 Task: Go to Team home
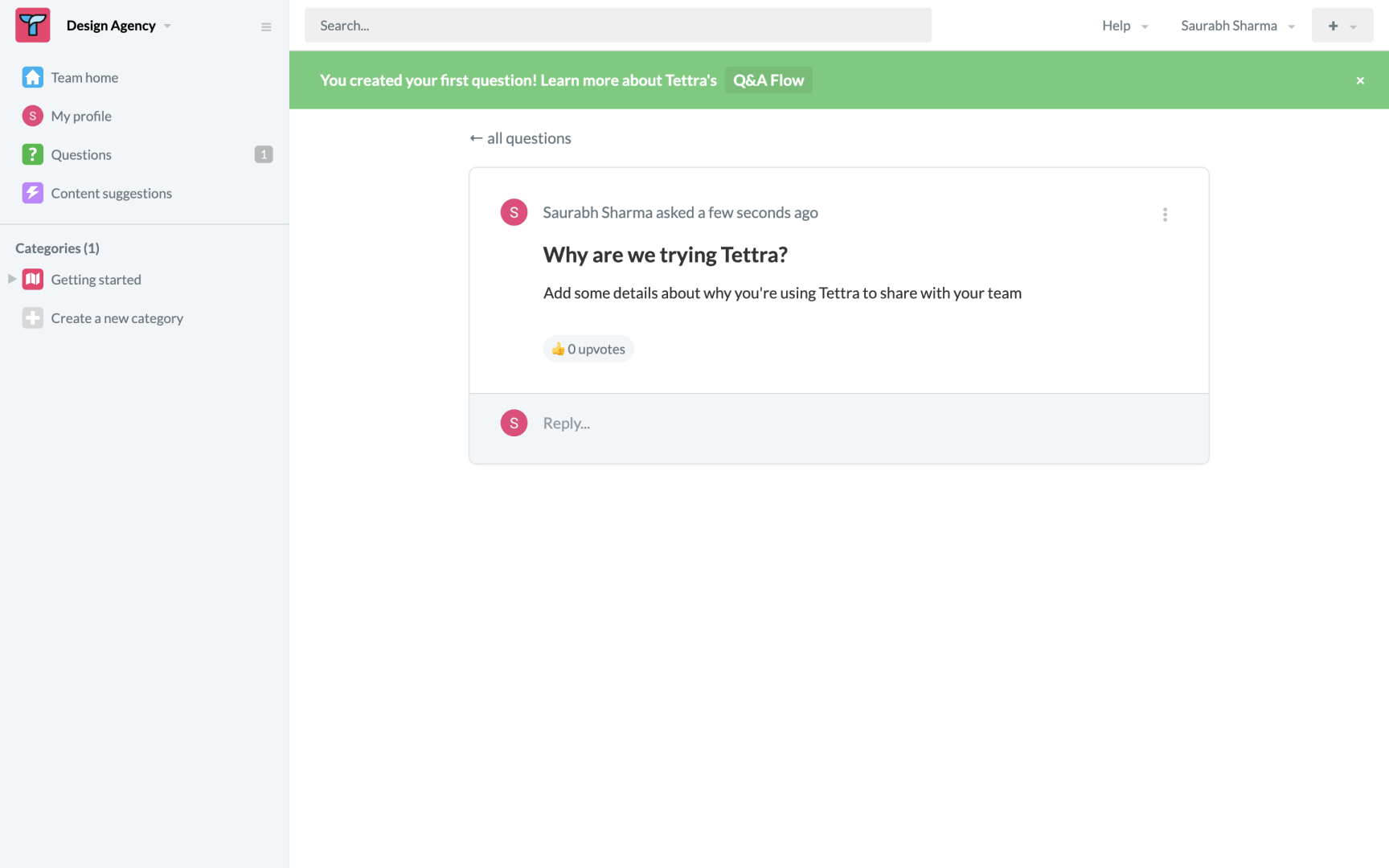[84, 77]
